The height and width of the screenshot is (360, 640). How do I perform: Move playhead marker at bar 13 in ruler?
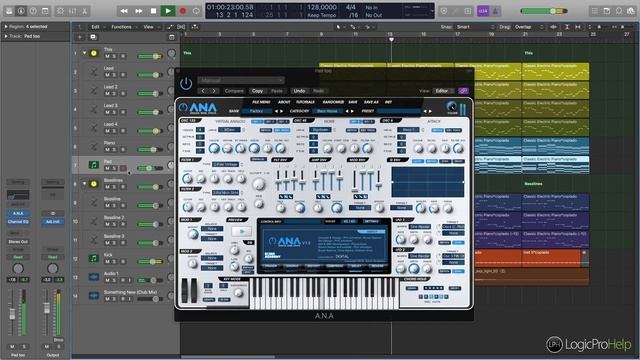coord(391,40)
